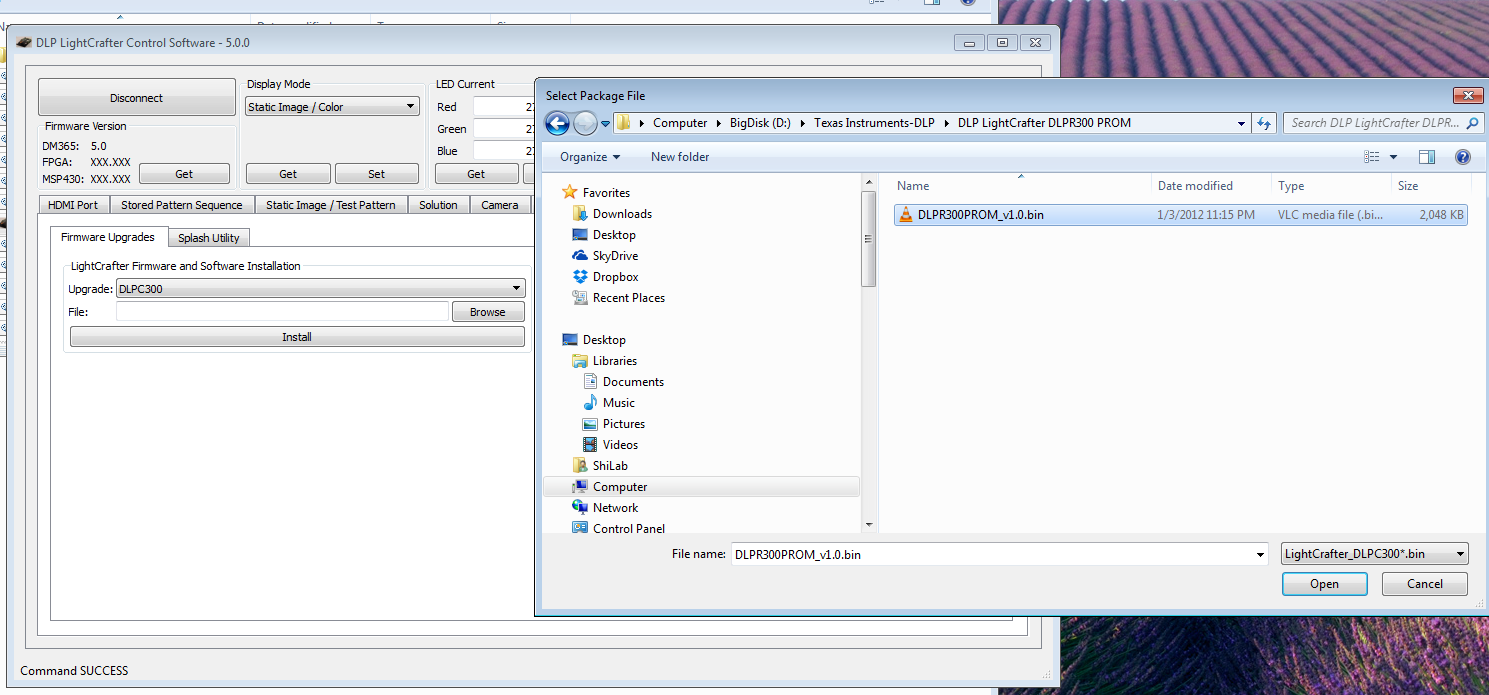Switch to the HDMI Port tab
This screenshot has width=1489, height=695.
click(x=74, y=205)
